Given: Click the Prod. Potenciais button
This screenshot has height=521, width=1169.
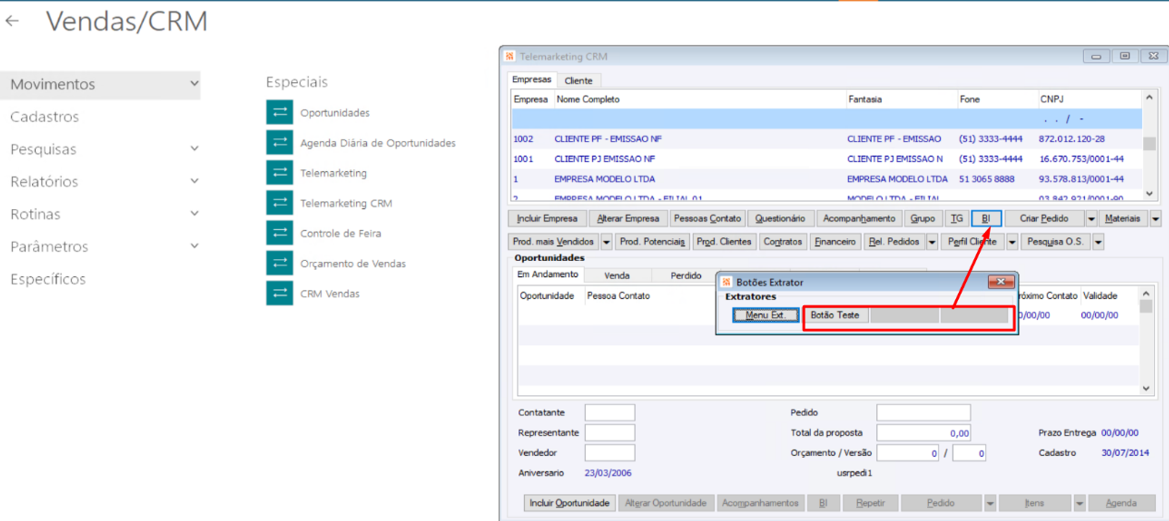Looking at the screenshot, I should [x=652, y=241].
